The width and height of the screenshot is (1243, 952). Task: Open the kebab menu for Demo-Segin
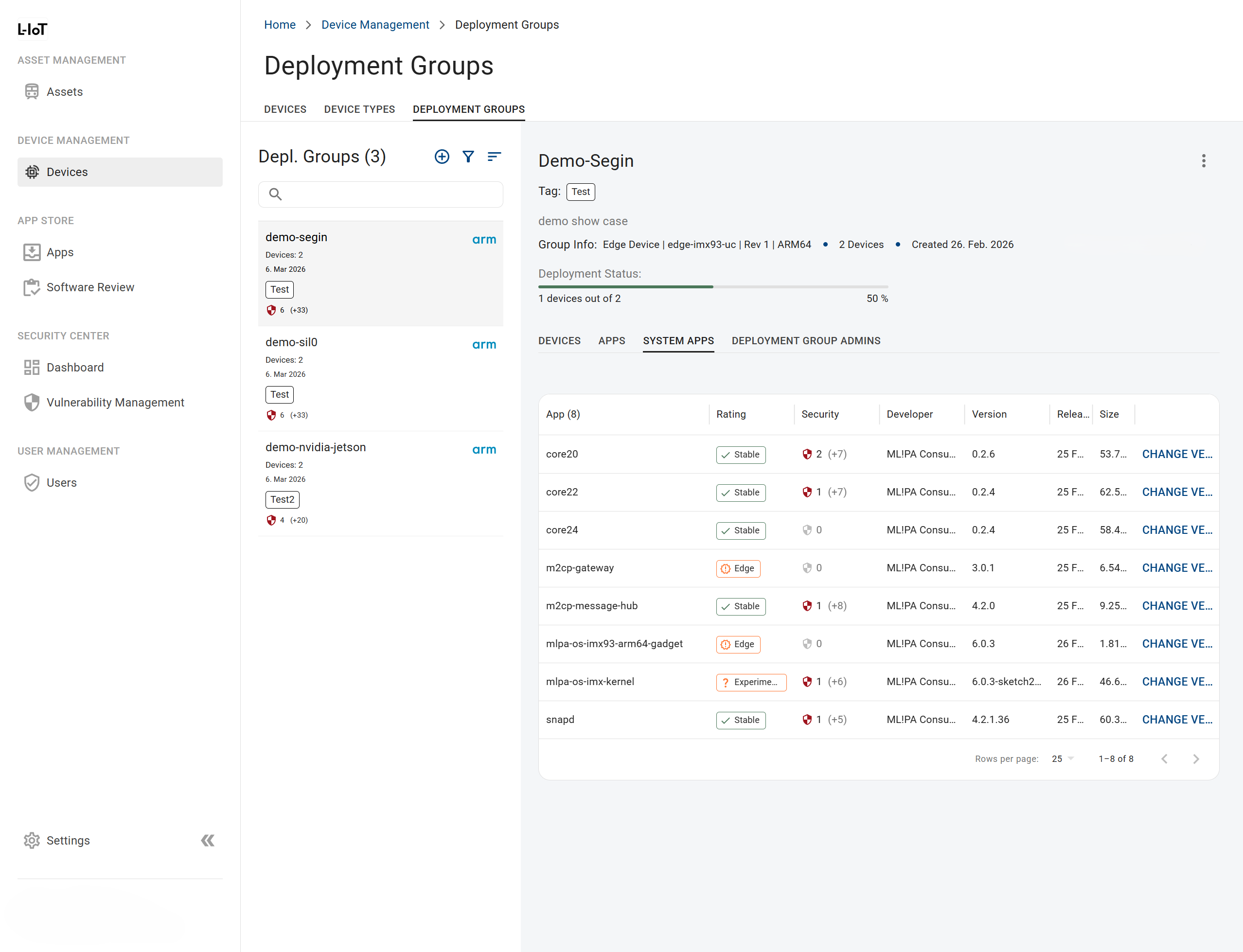tap(1204, 161)
